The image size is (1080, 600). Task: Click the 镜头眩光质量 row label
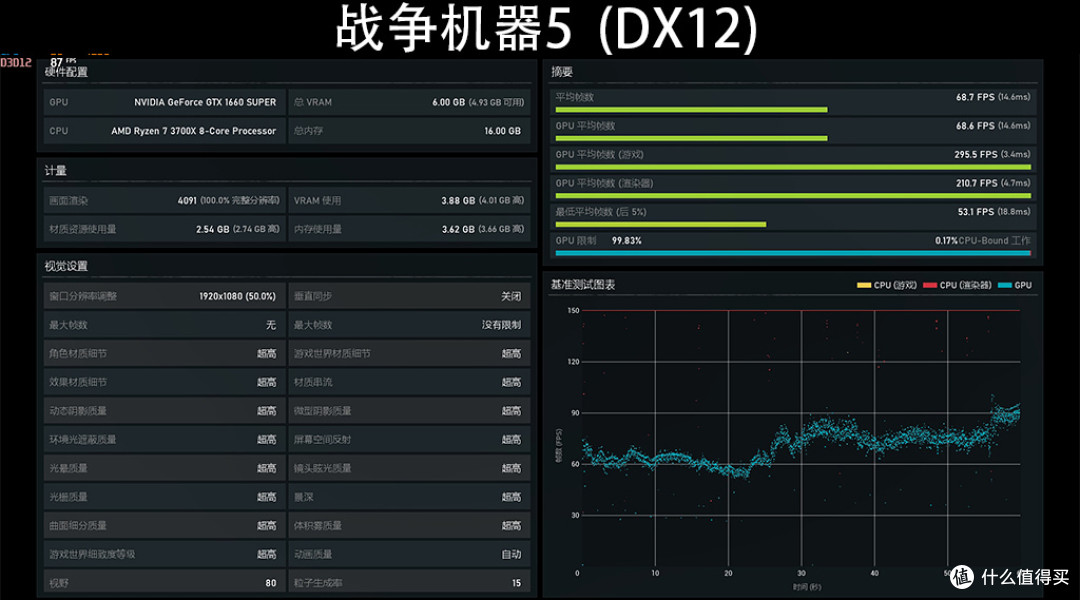click(322, 468)
